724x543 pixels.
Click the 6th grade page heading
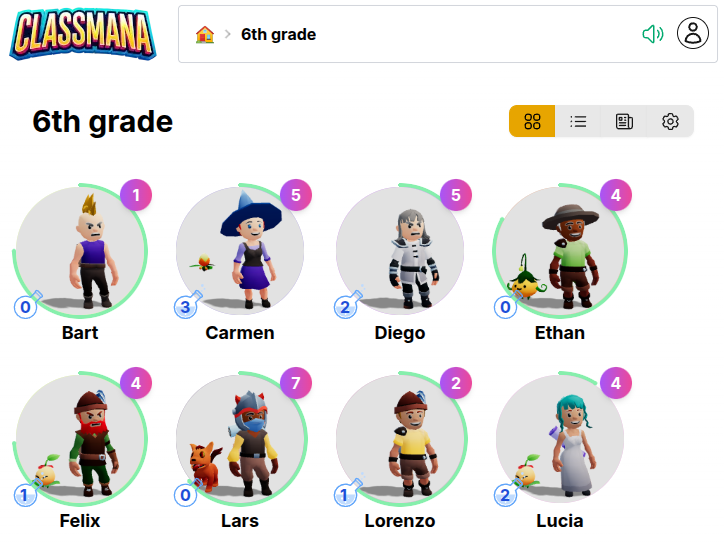point(103,122)
